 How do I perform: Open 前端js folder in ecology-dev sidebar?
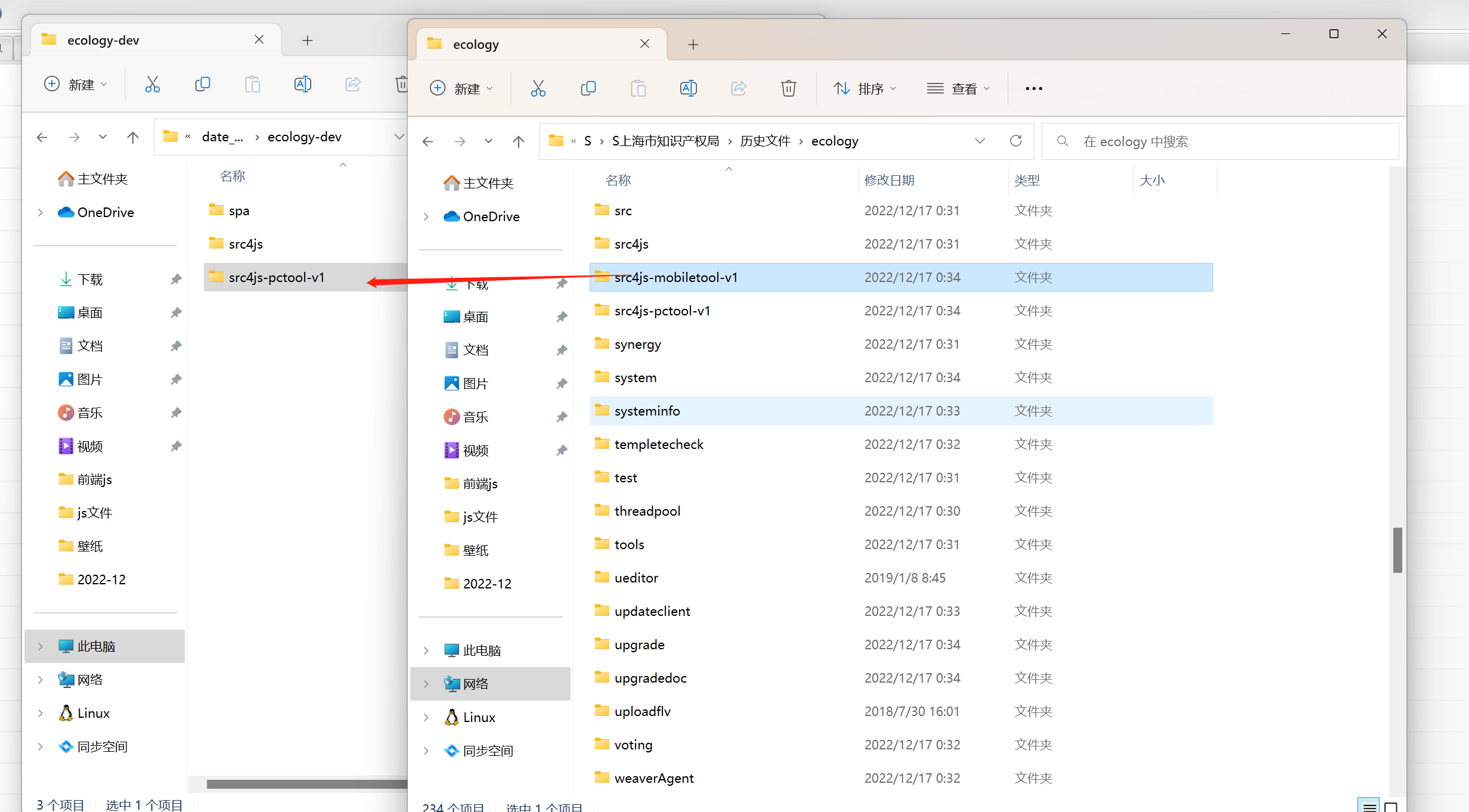click(x=85, y=479)
